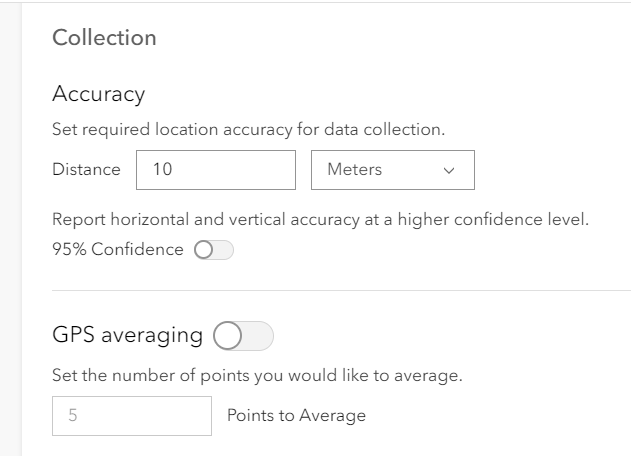Click the Points to Average number field
Image resolution: width=631 pixels, height=456 pixels.
132,415
